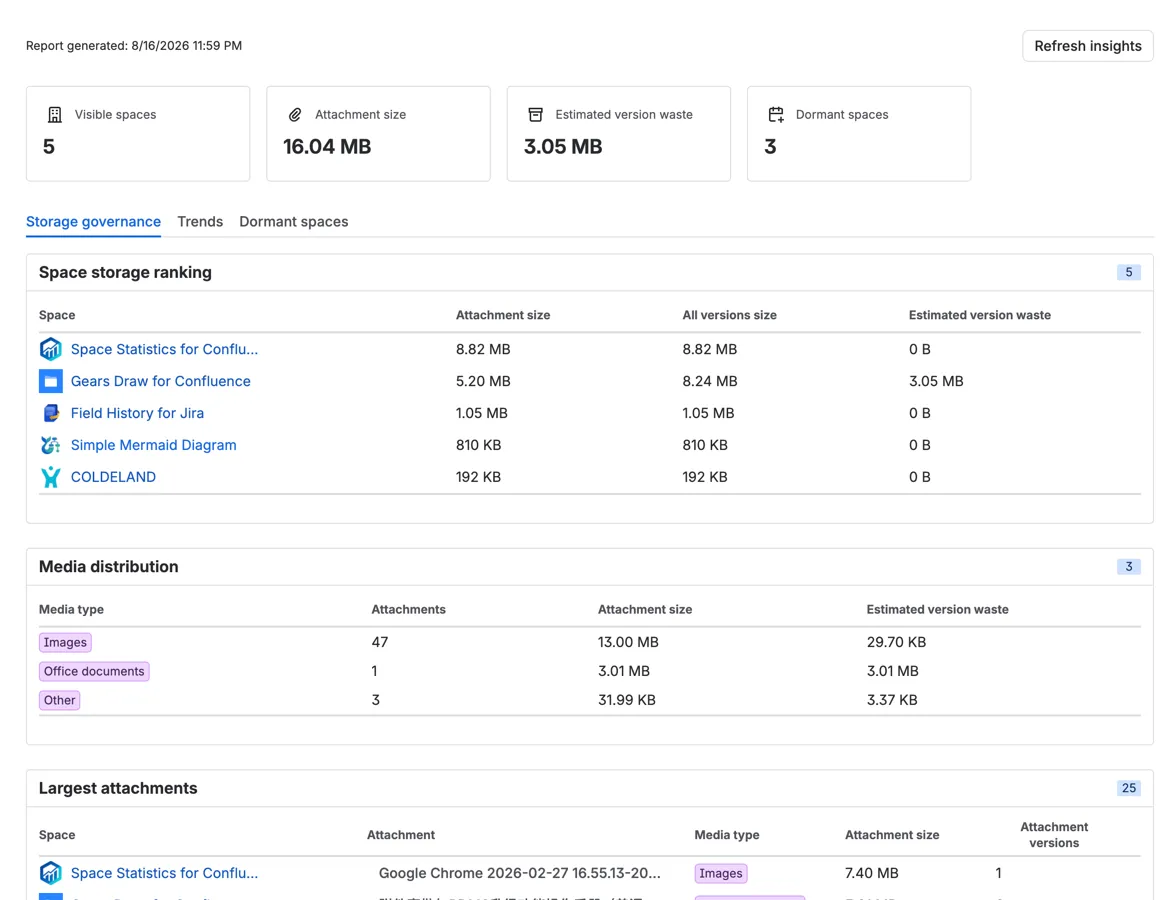
Task: Click the Other media type tag
Action: coord(59,700)
